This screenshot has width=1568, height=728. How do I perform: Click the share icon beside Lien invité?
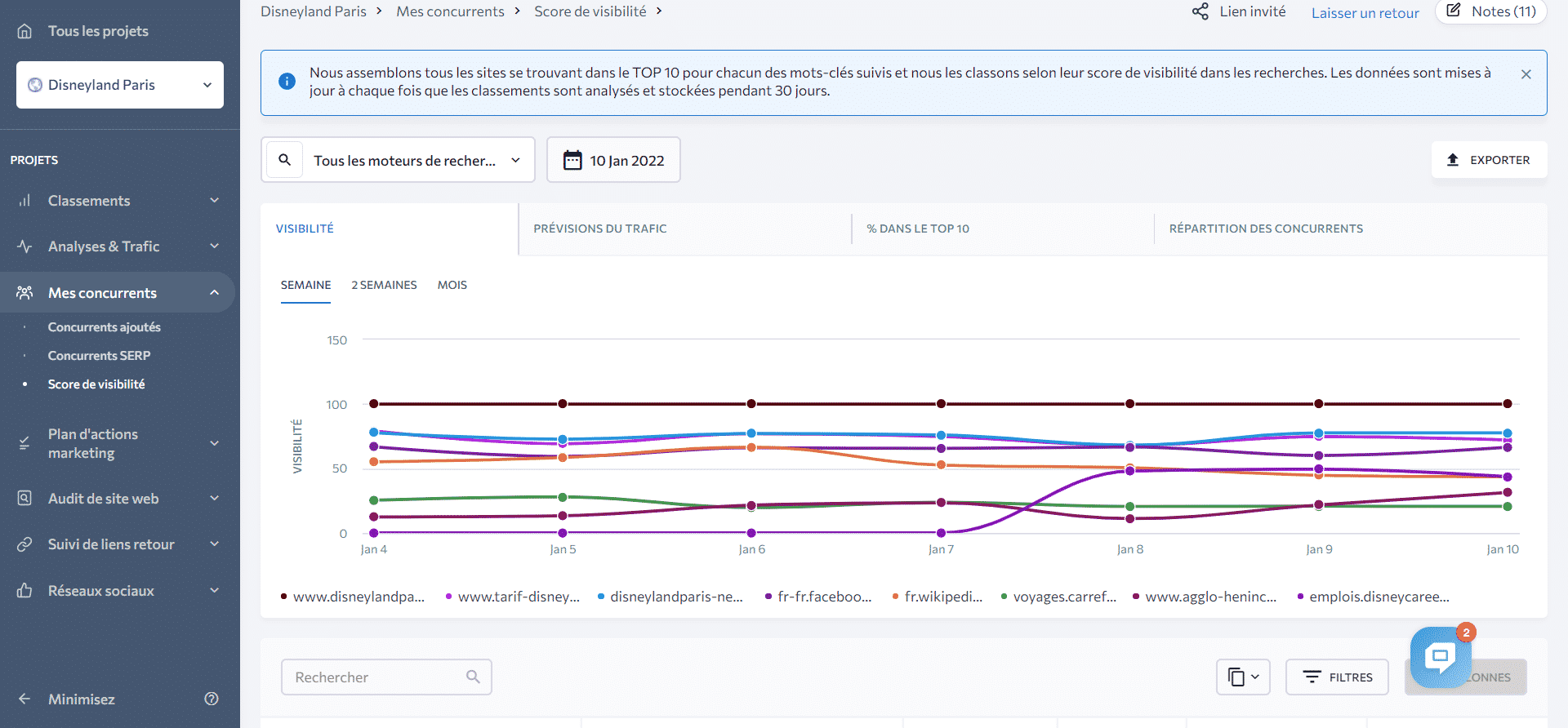coord(1200,11)
